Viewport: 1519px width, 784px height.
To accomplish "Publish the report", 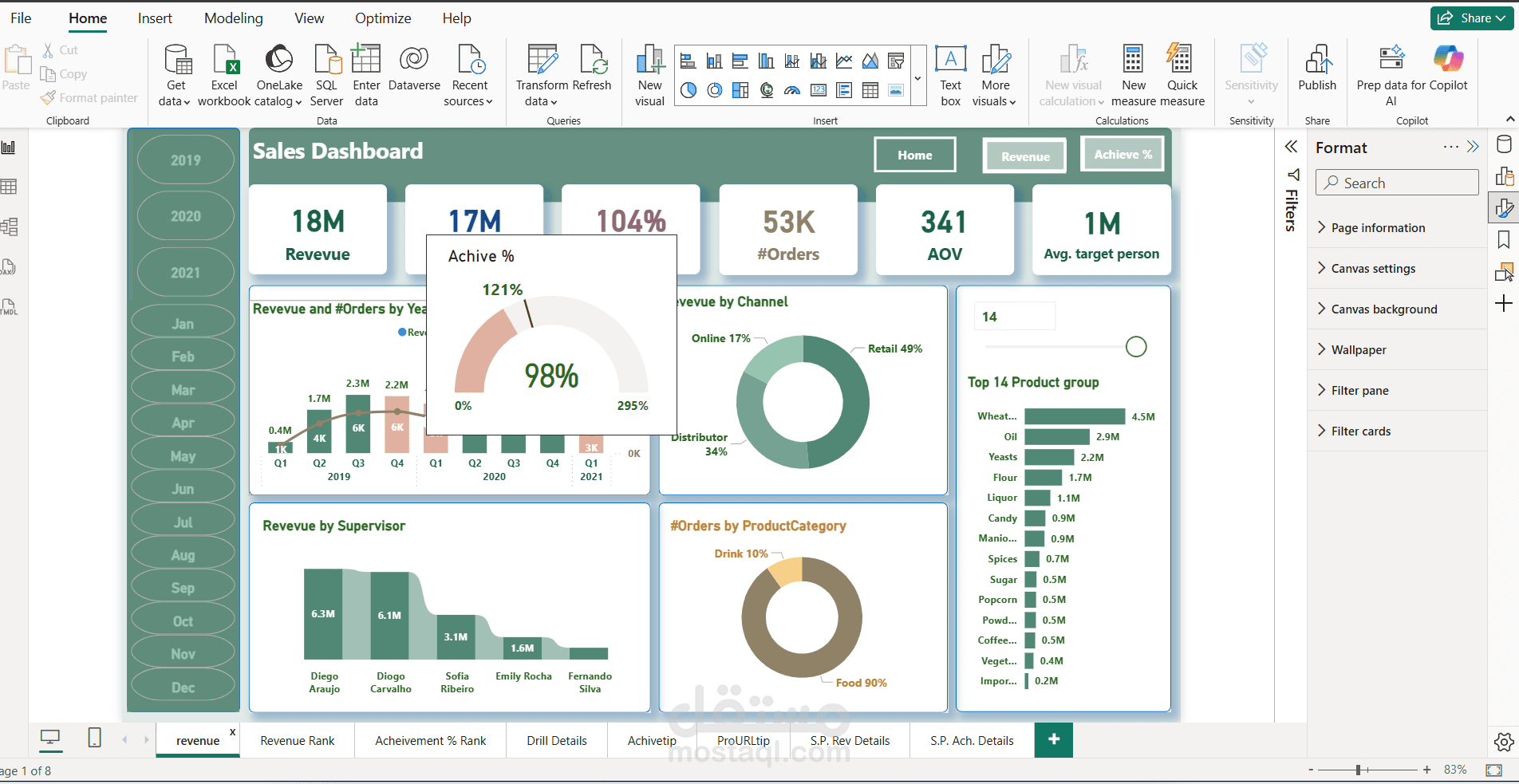I will [x=1317, y=69].
